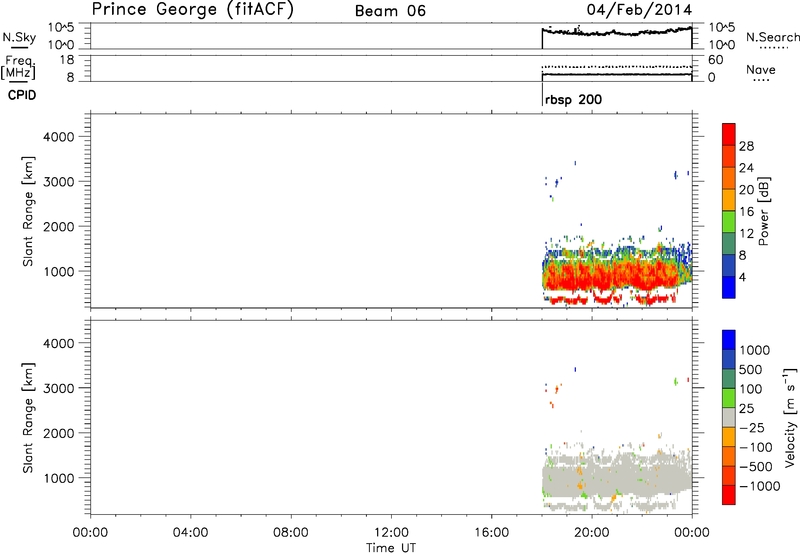The image size is (800, 554).
Task: Click the 'Slant Range [km]' label of power panel
Action: pos(28,211)
